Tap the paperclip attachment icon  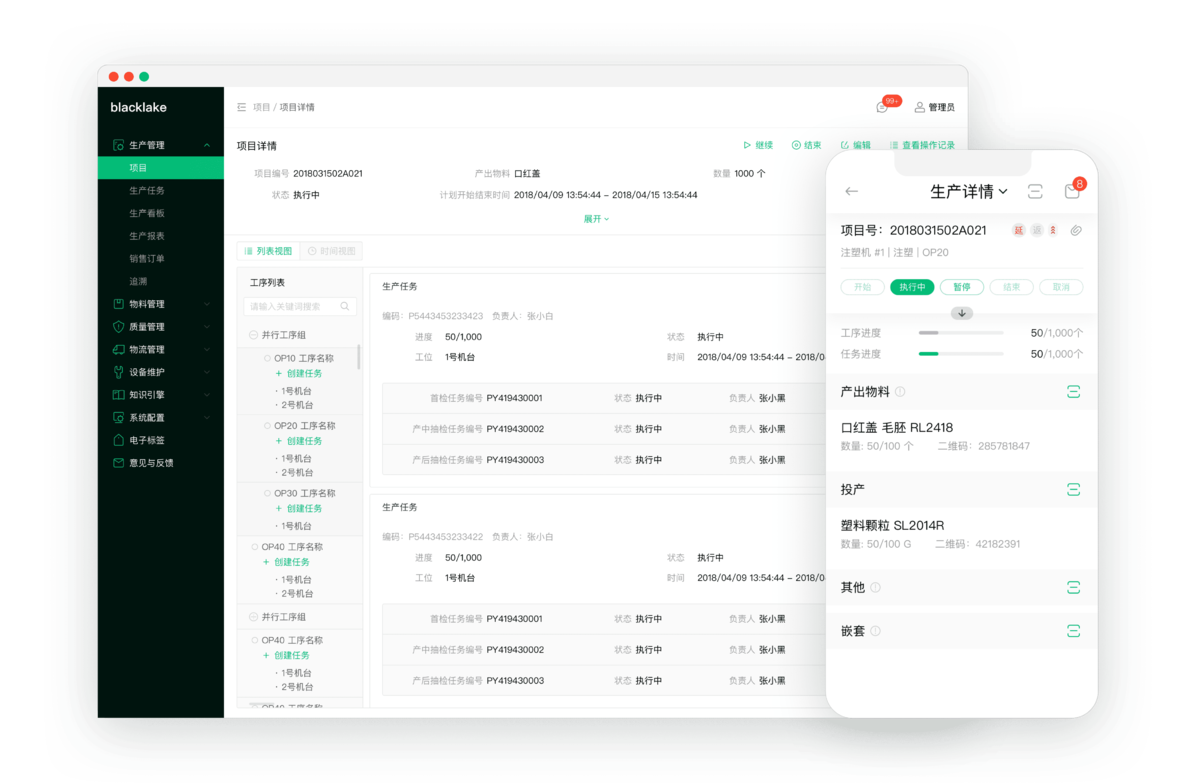pos(1076,230)
